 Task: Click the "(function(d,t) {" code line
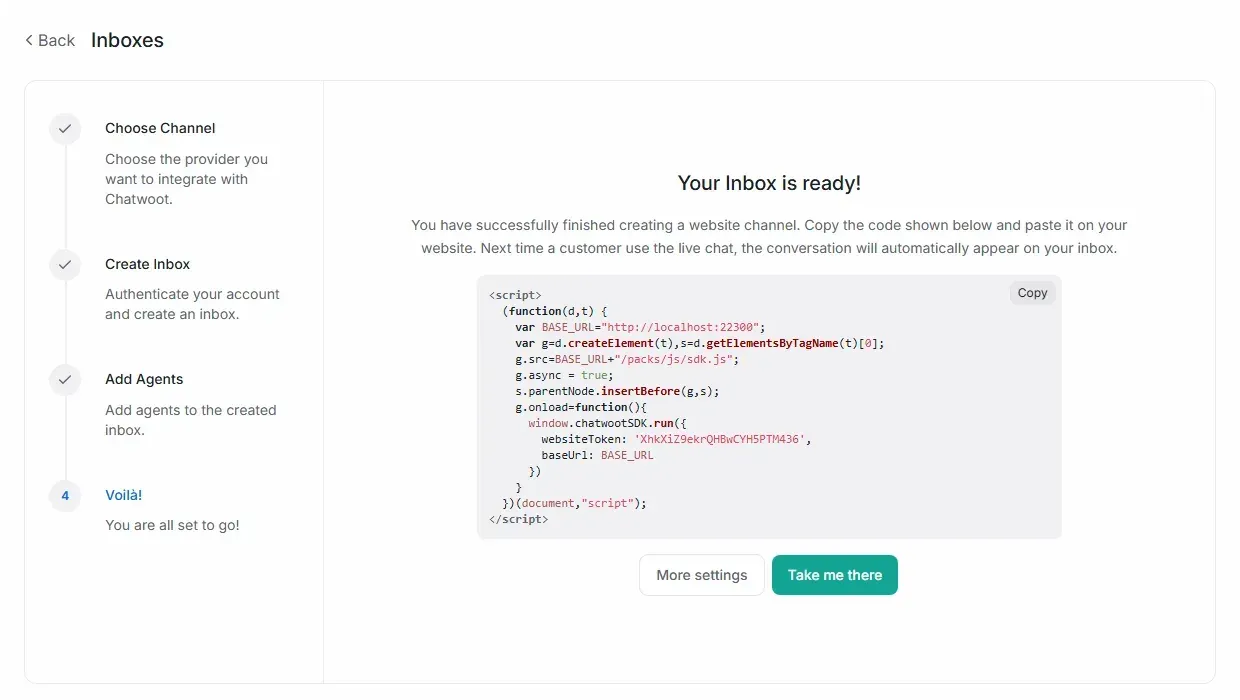tap(555, 311)
